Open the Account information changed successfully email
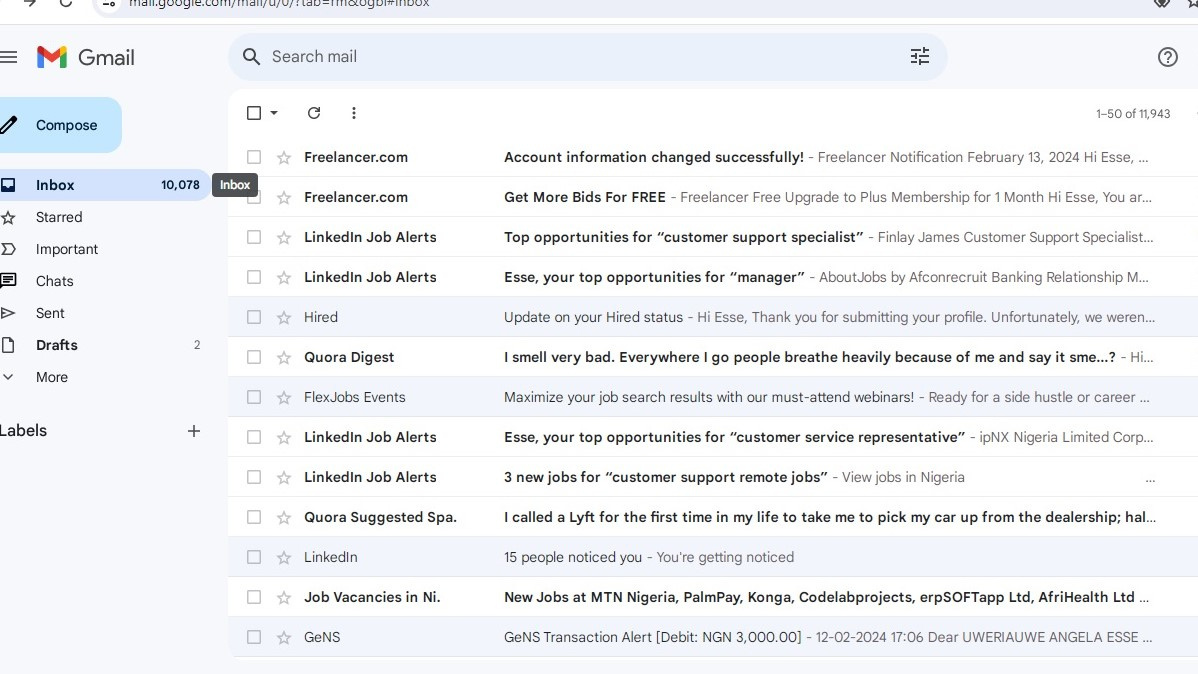1198x674 pixels. click(713, 157)
